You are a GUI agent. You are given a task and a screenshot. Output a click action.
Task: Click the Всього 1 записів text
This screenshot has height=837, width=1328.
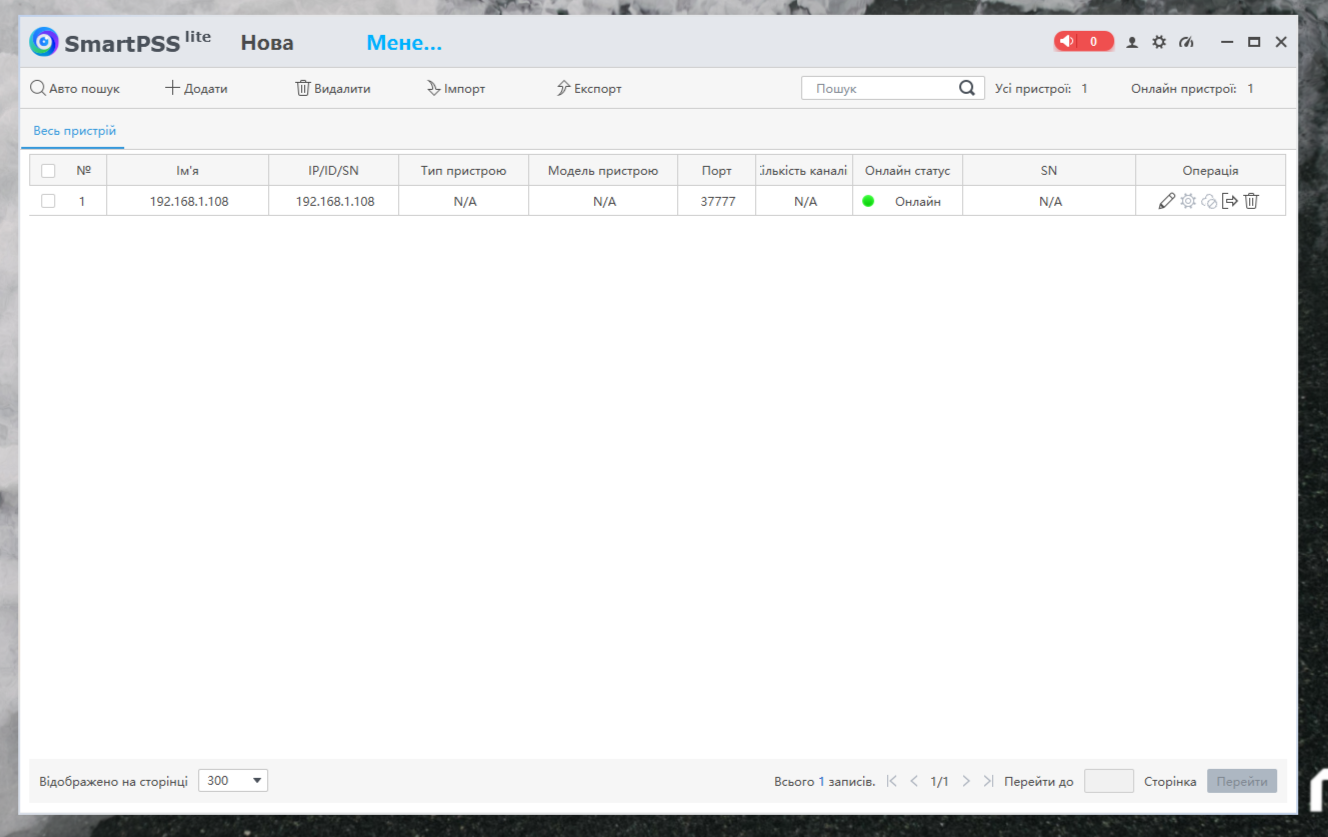pyautogui.click(x=825, y=781)
